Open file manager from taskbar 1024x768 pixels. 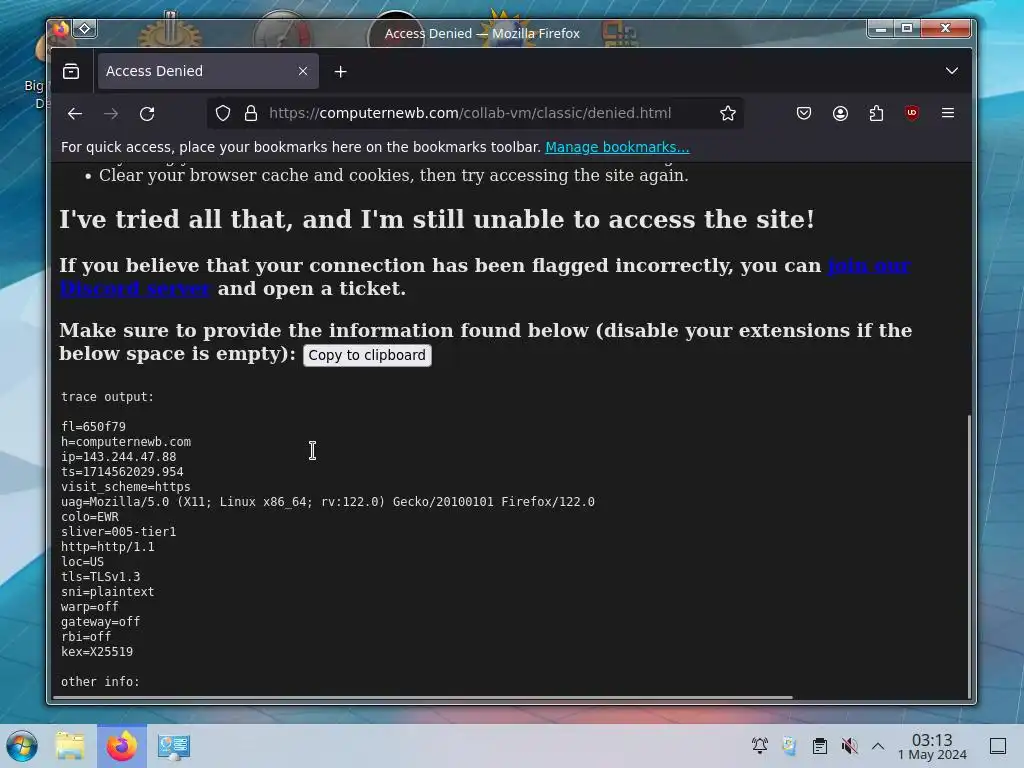[70, 746]
